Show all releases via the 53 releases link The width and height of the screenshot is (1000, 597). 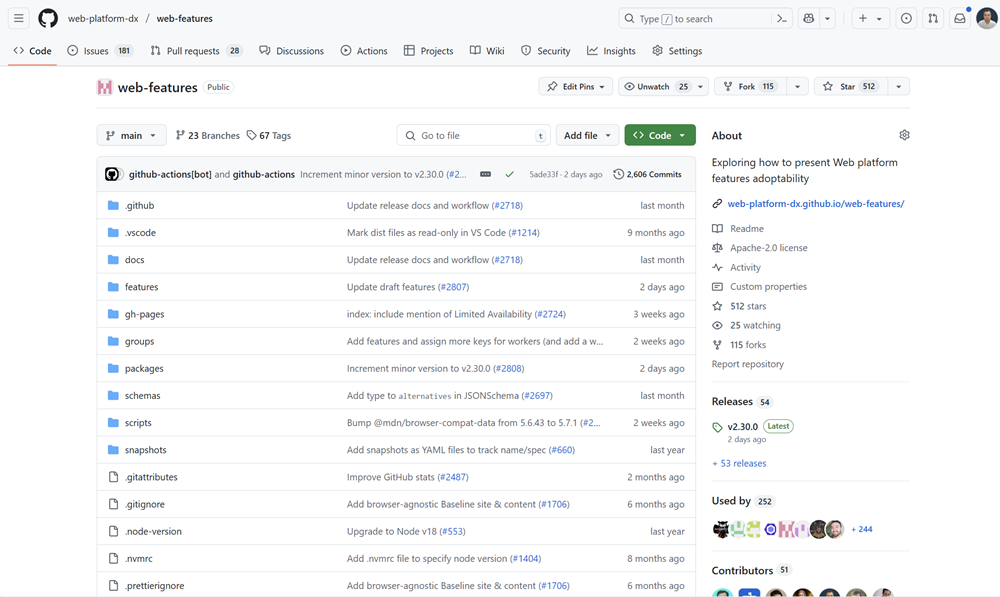click(739, 463)
